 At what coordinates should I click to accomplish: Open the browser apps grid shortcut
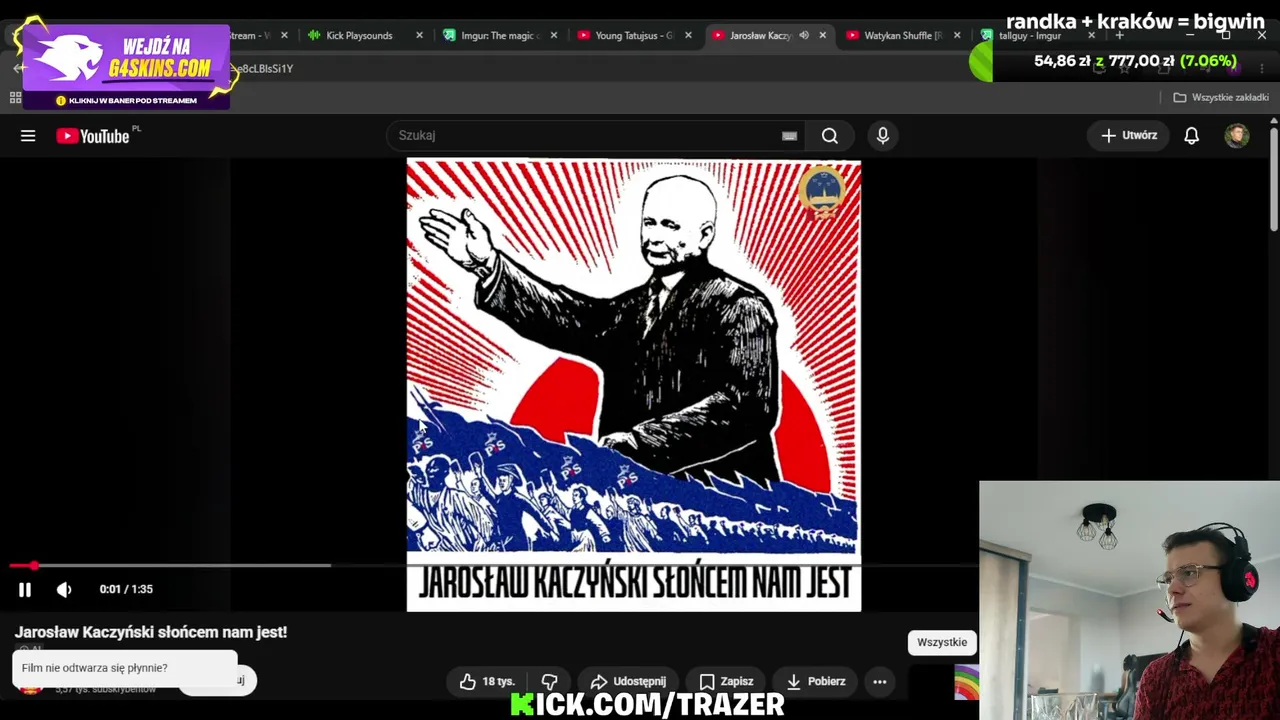point(15,98)
